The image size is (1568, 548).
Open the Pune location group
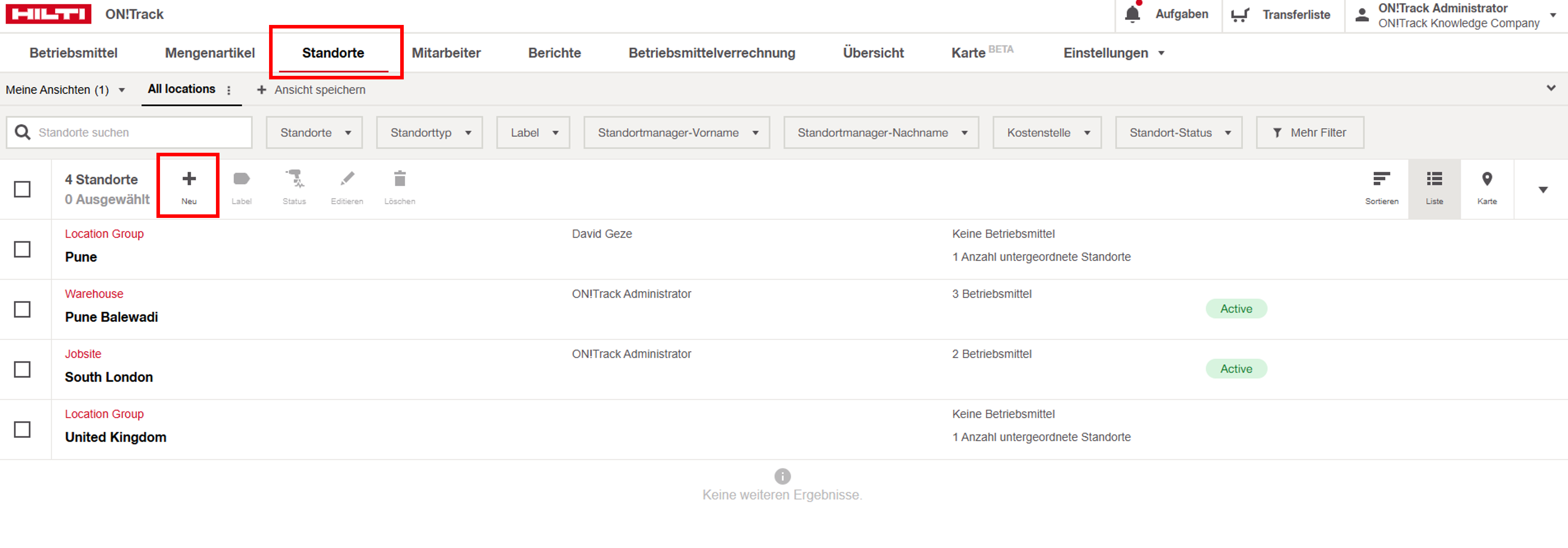coord(81,257)
